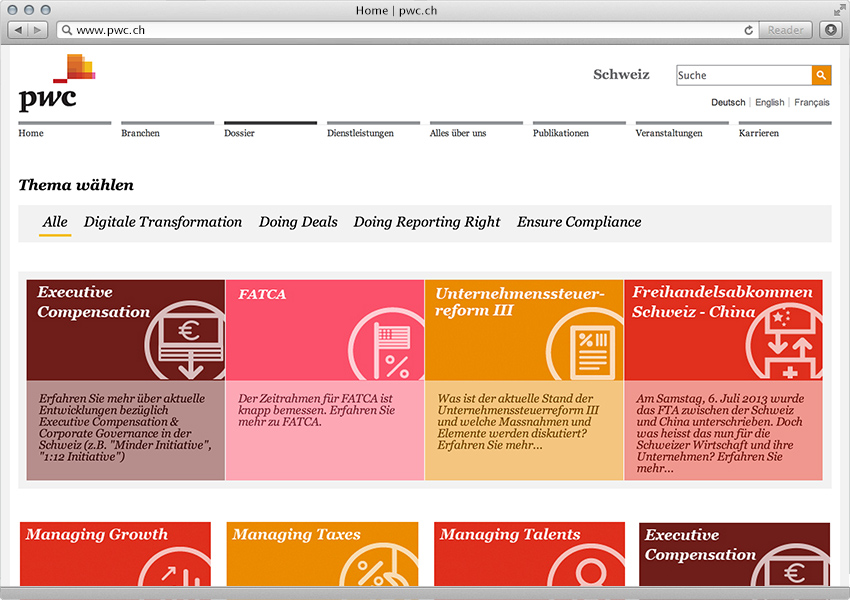Viewport: 850px width, 600px height.
Task: Switch language to English
Action: coord(770,102)
